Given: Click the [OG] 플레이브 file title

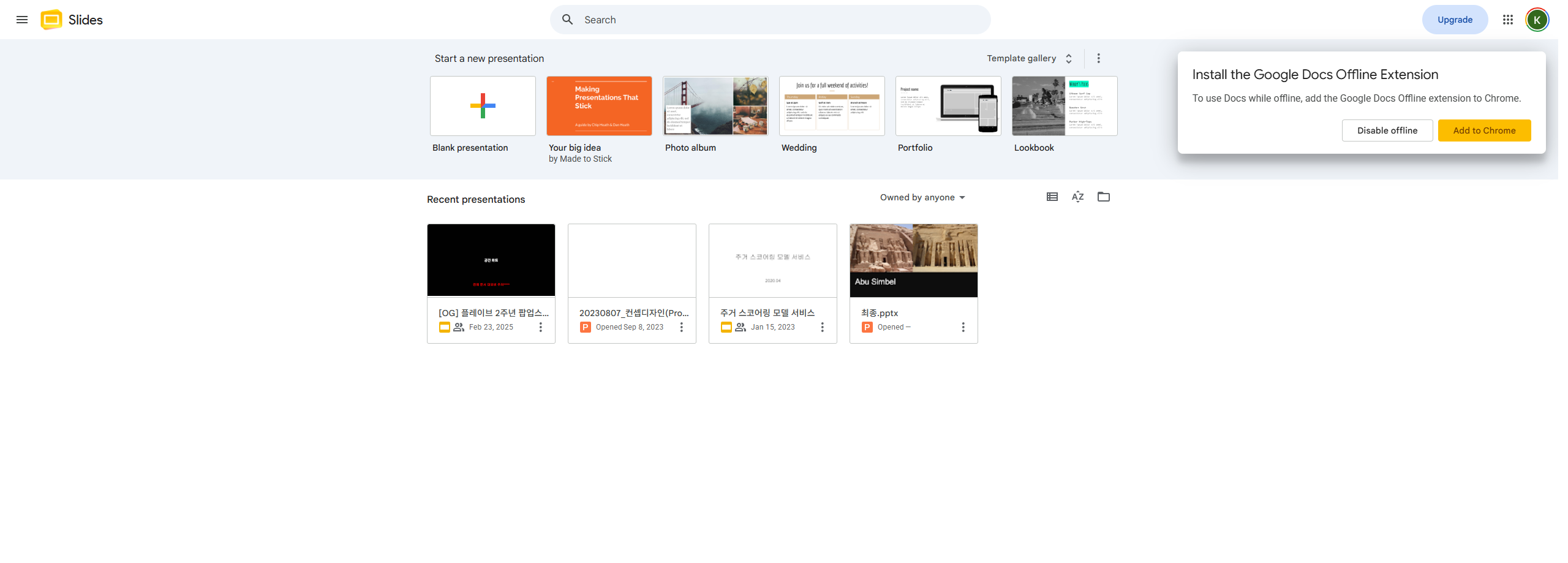Looking at the screenshot, I should click(x=494, y=313).
